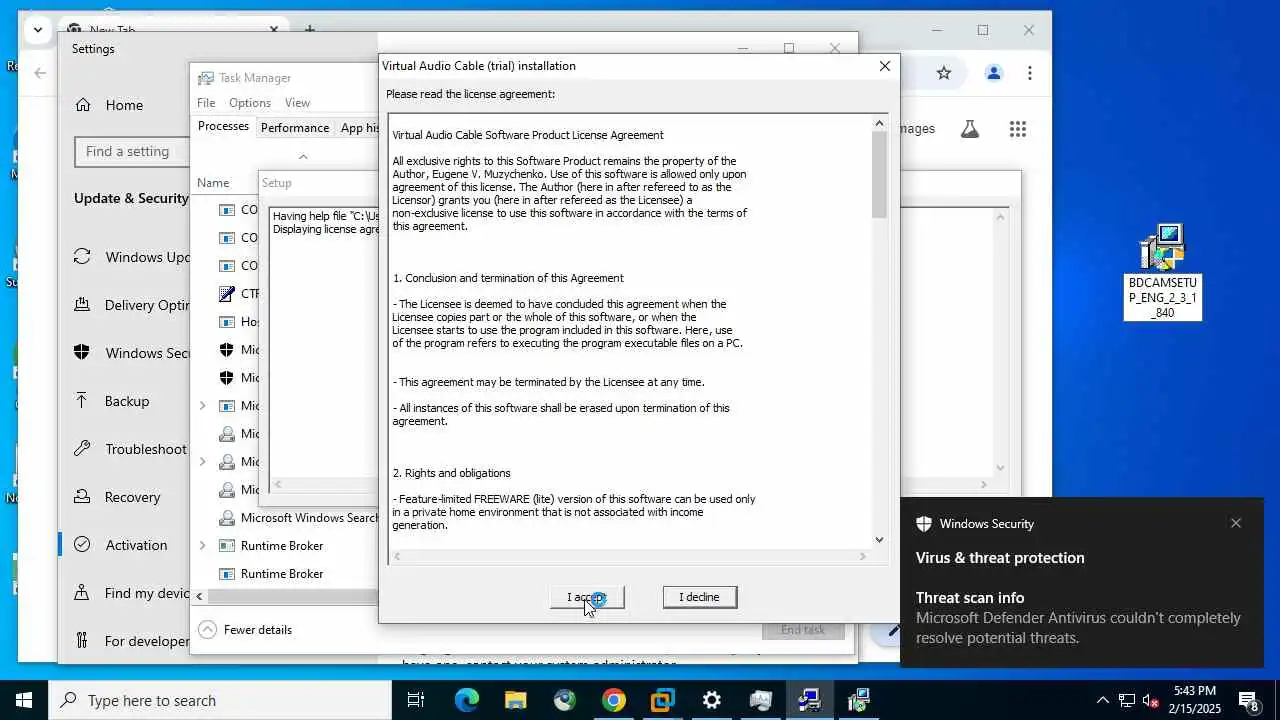Click the license scroll up arrow

[x=879, y=123]
